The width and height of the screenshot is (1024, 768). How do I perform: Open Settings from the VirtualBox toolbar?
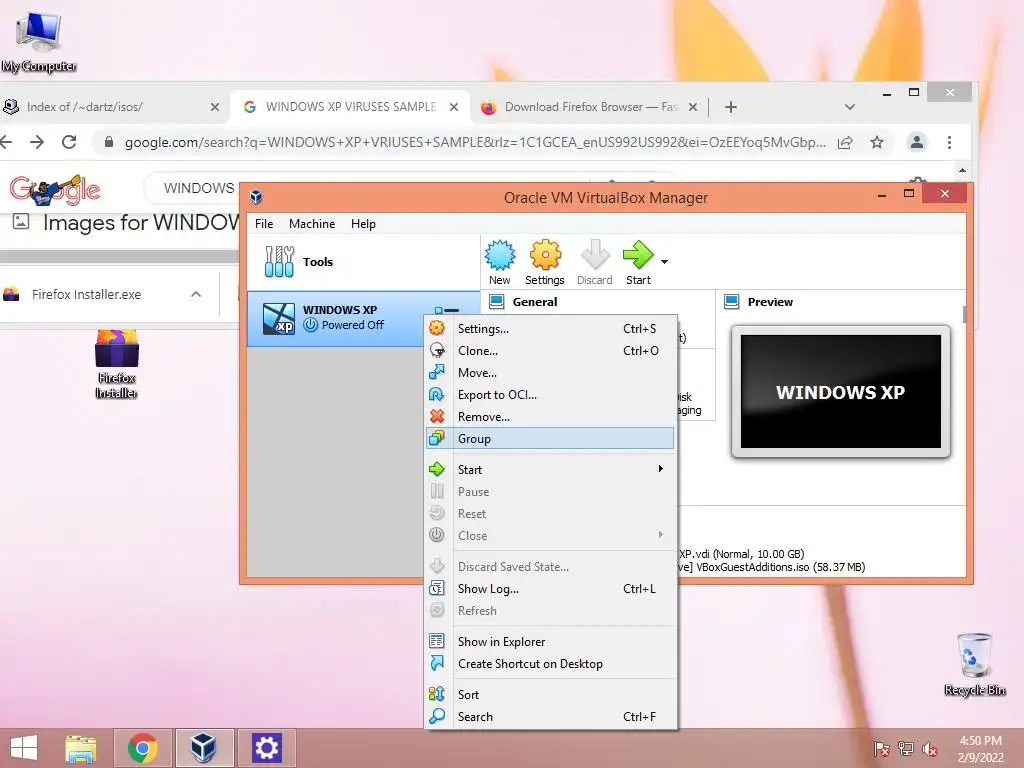(545, 263)
